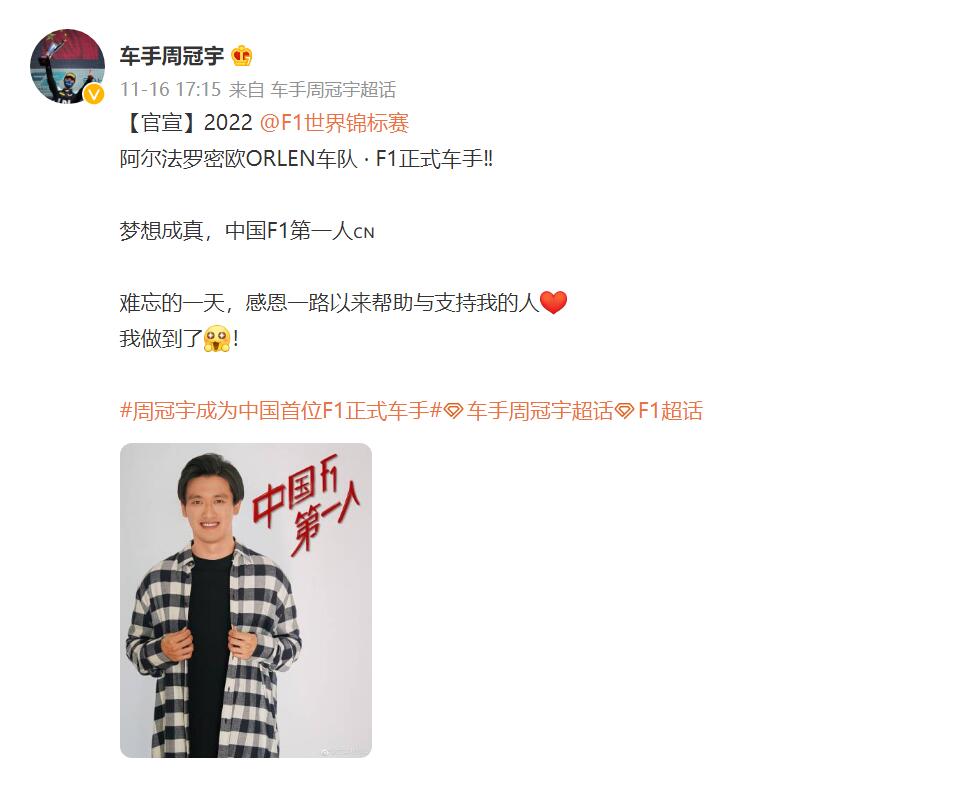This screenshot has height=787, width=960.
Task: Open the 车手周冠宇超话 super topic link
Action: point(539,410)
